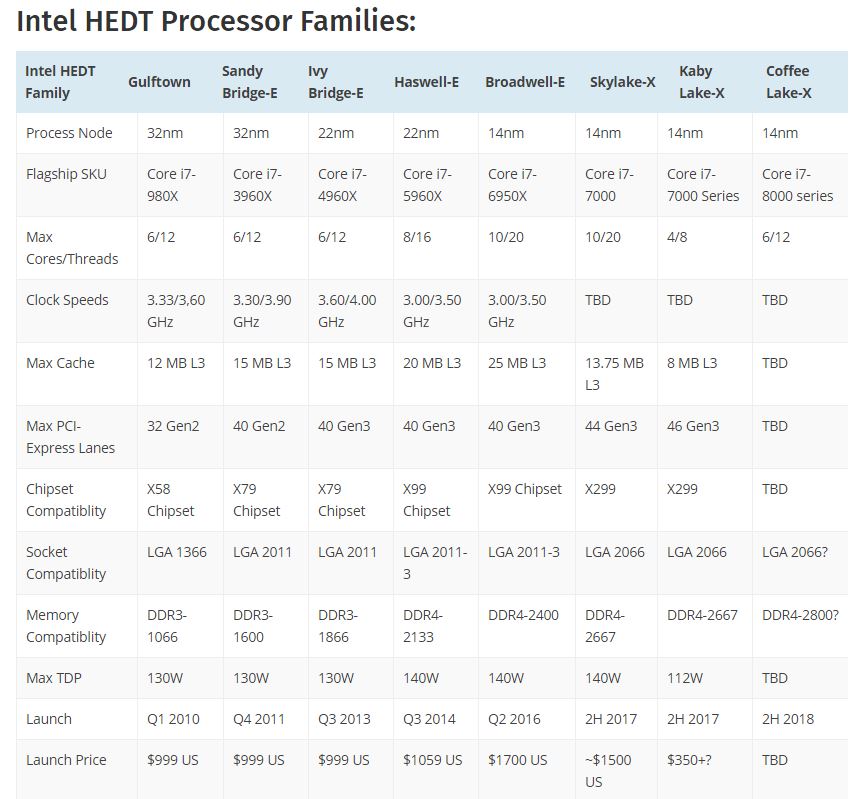The width and height of the screenshot is (852, 799).
Task: Click the LGA 1366 socket cell
Action: tap(177, 552)
